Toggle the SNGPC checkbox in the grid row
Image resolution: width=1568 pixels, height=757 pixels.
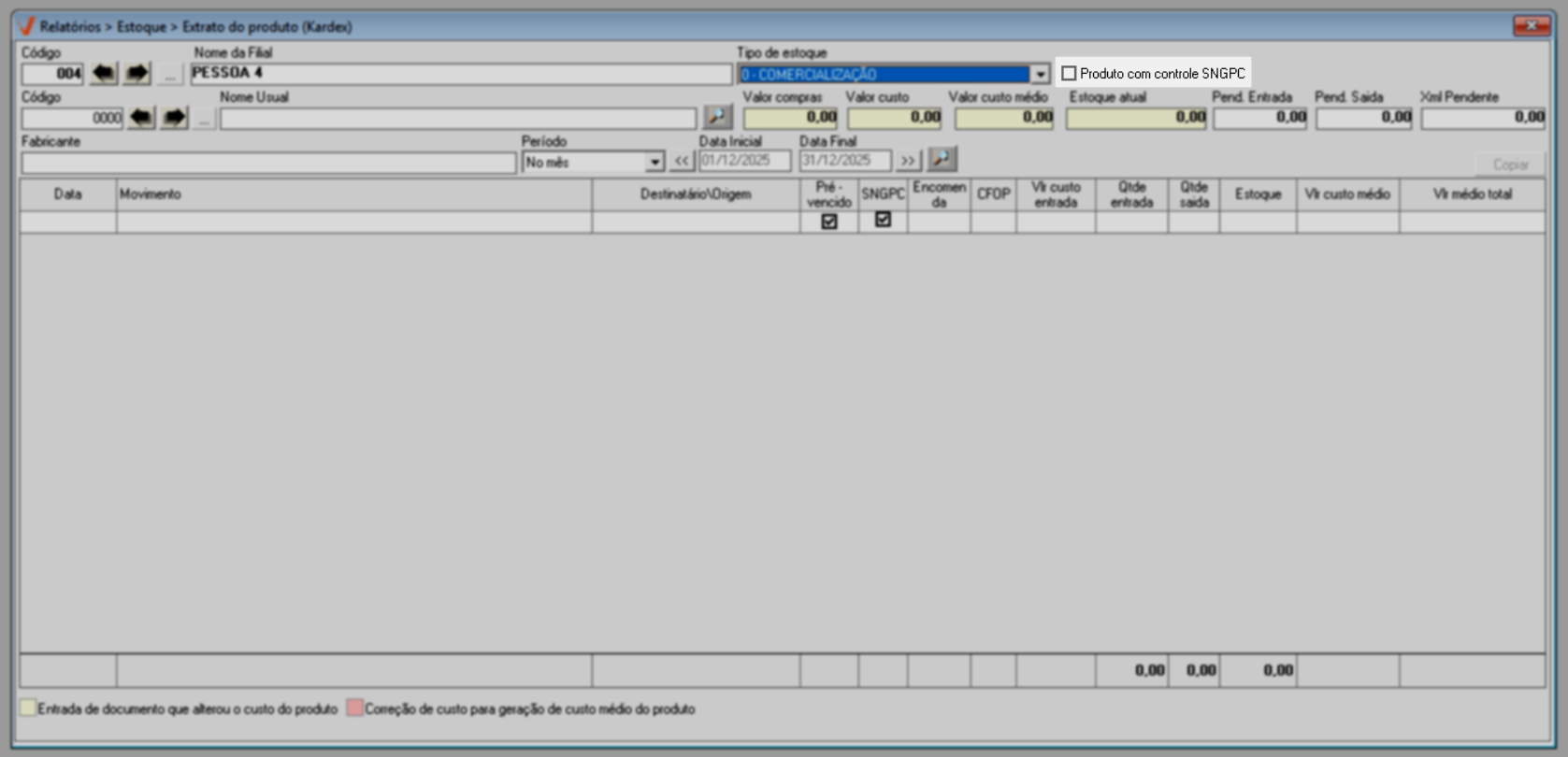883,220
